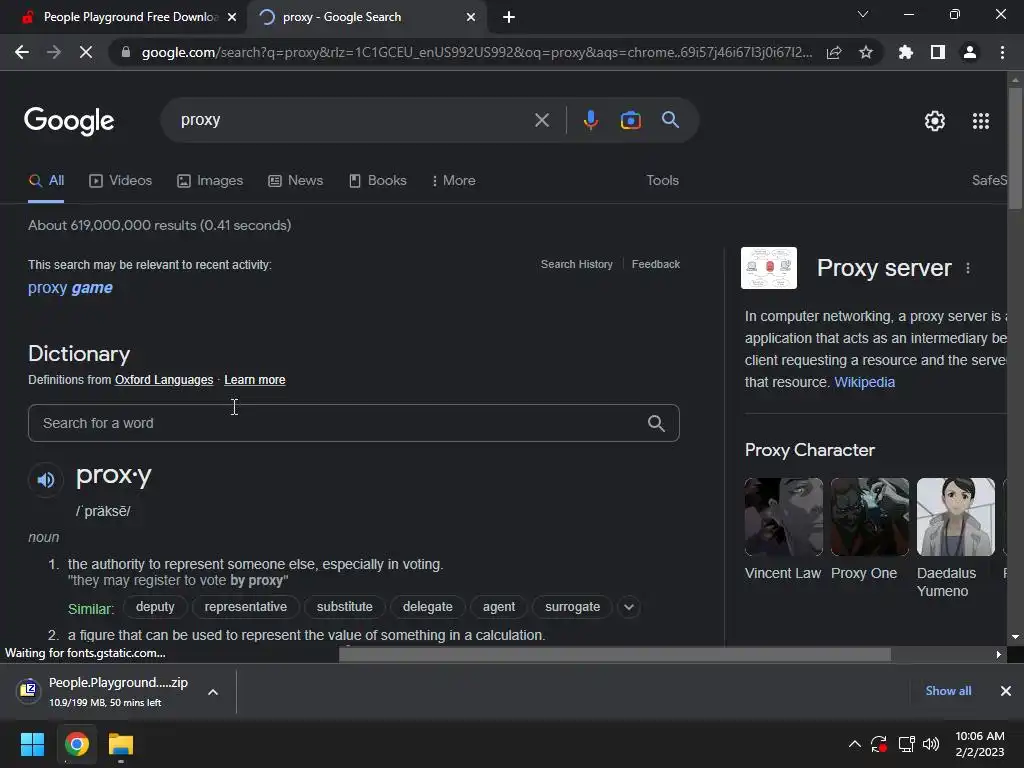Stop the page from loading

tap(86, 52)
